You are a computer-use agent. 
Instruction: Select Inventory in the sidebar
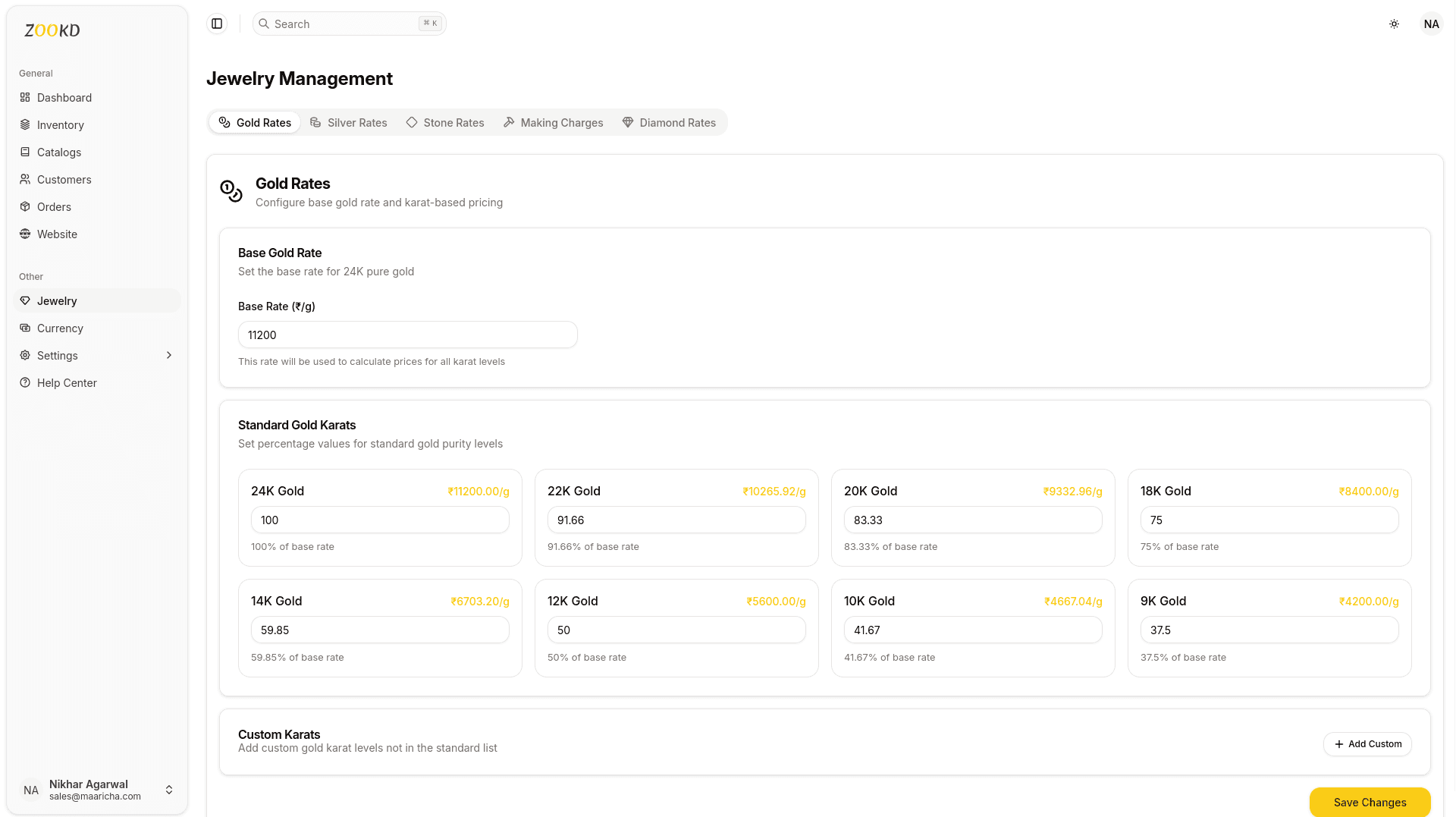(x=60, y=124)
